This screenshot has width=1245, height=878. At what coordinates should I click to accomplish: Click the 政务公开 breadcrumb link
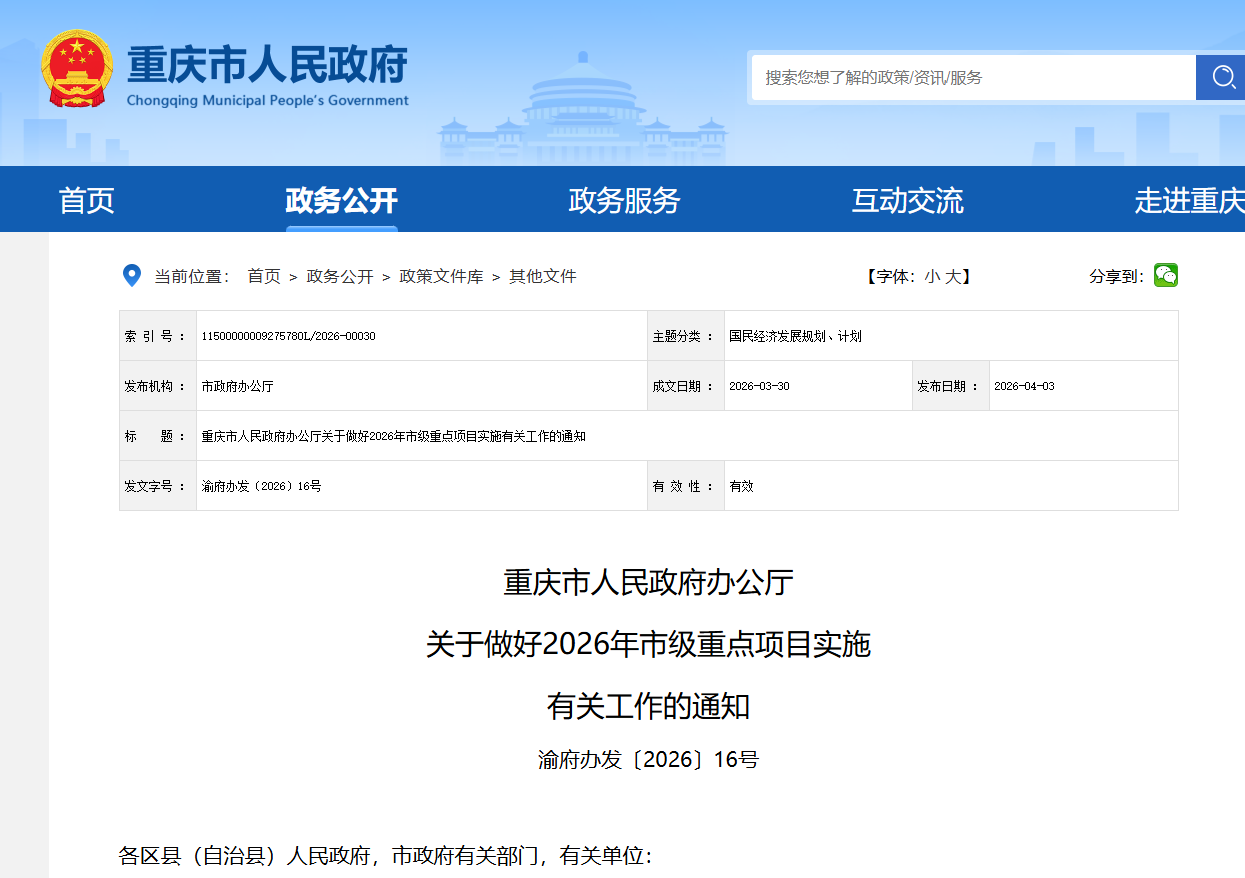[340, 276]
